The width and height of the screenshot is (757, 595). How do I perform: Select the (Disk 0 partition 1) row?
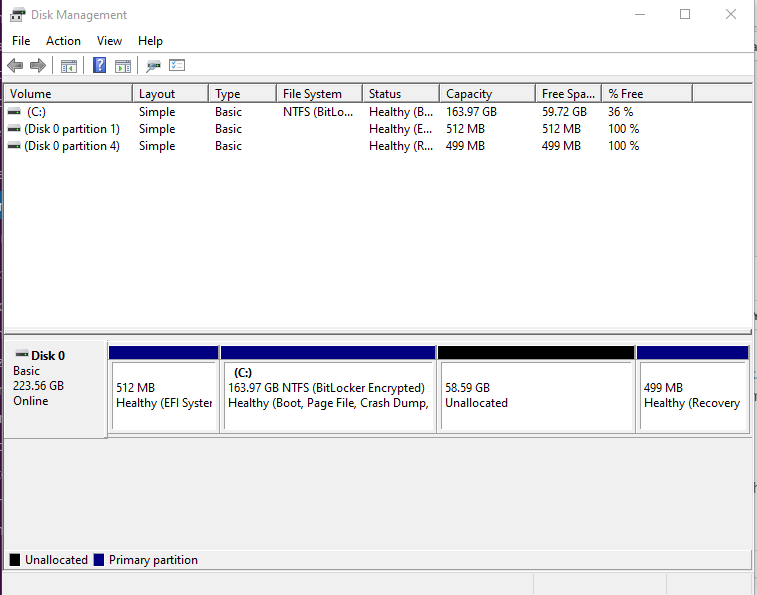pyautogui.click(x=349, y=129)
